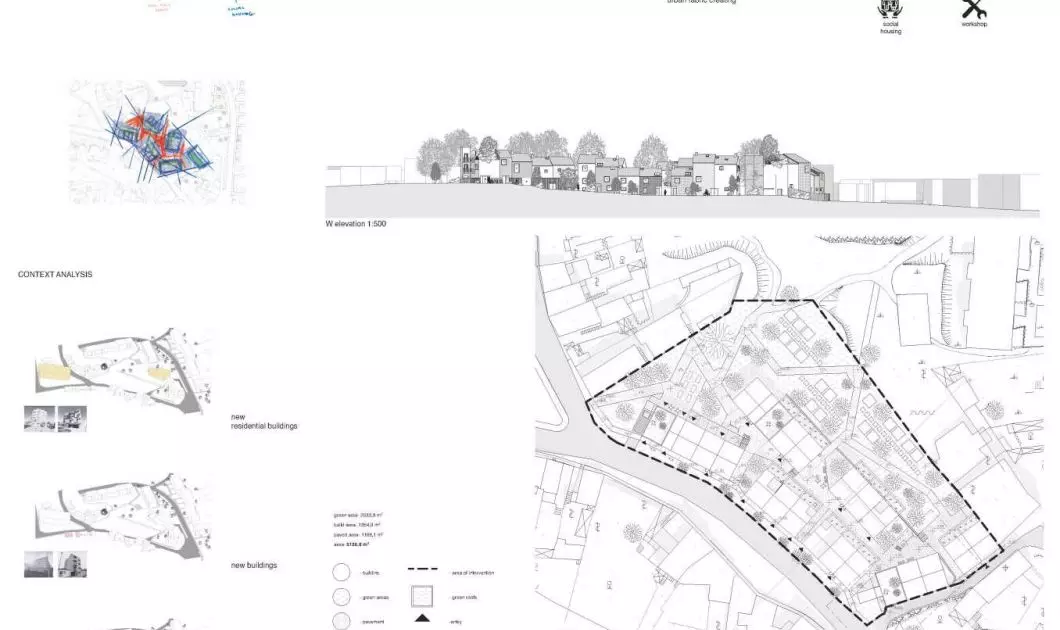The height and width of the screenshot is (630, 1060).
Task: Click the pavement circle legend symbol
Action: pos(341,621)
